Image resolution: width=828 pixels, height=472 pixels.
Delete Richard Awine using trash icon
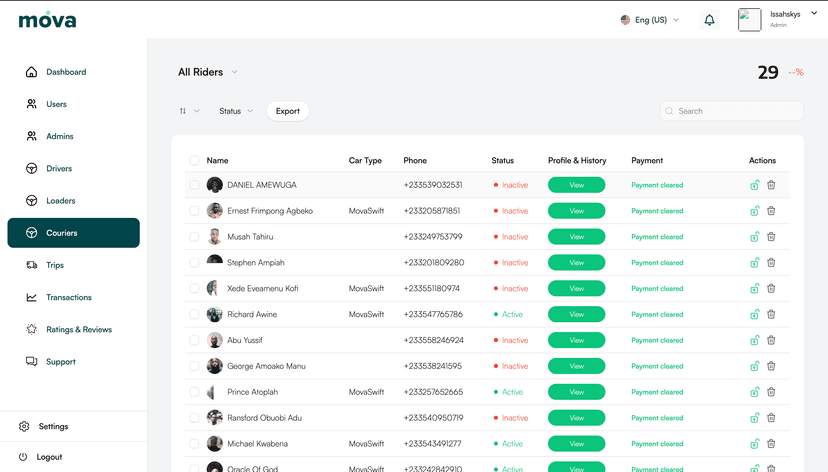(x=771, y=314)
